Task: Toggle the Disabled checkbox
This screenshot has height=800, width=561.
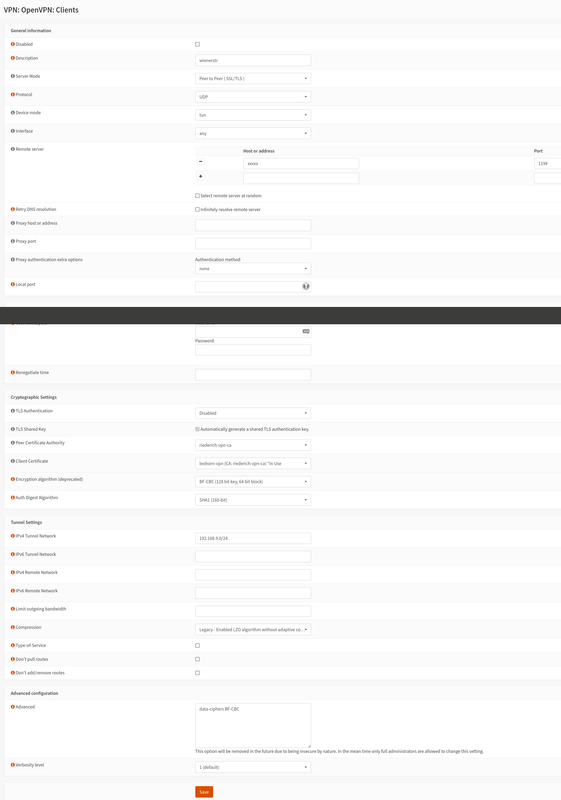Action: point(197,44)
